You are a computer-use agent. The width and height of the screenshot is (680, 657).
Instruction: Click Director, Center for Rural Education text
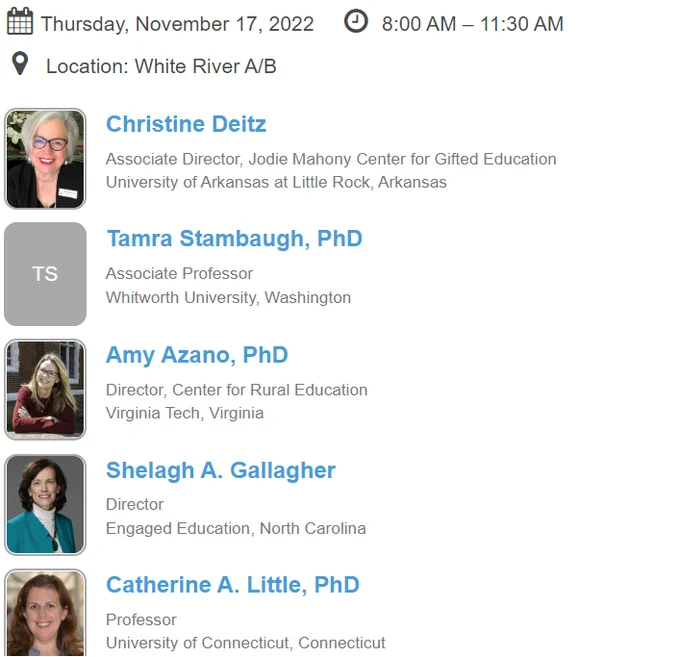237,390
